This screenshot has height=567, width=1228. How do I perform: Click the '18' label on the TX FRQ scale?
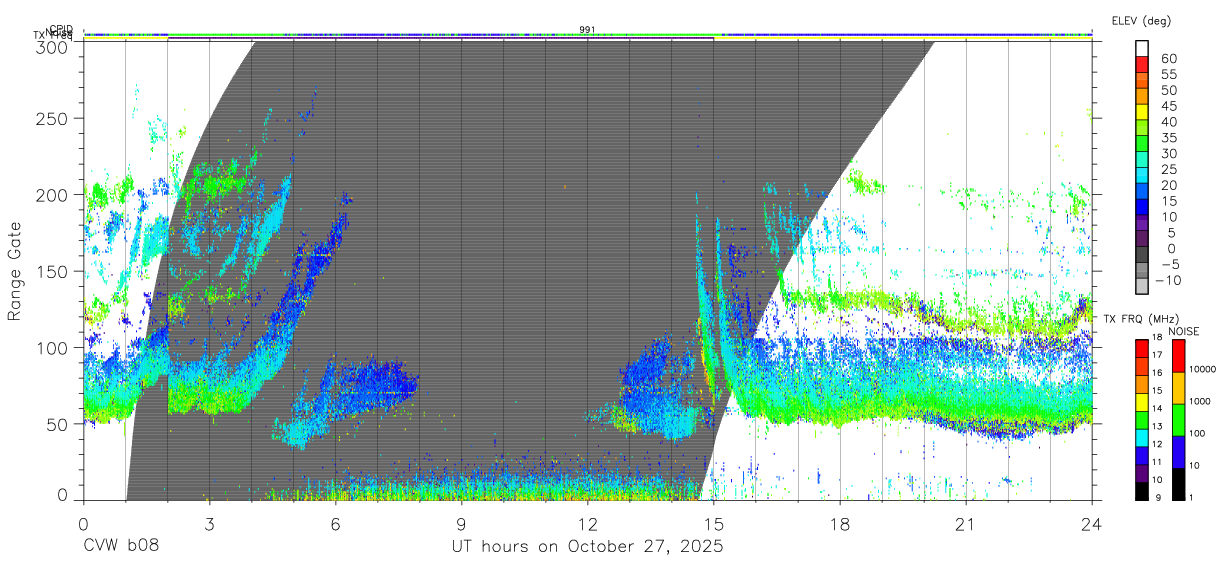tap(1157, 337)
